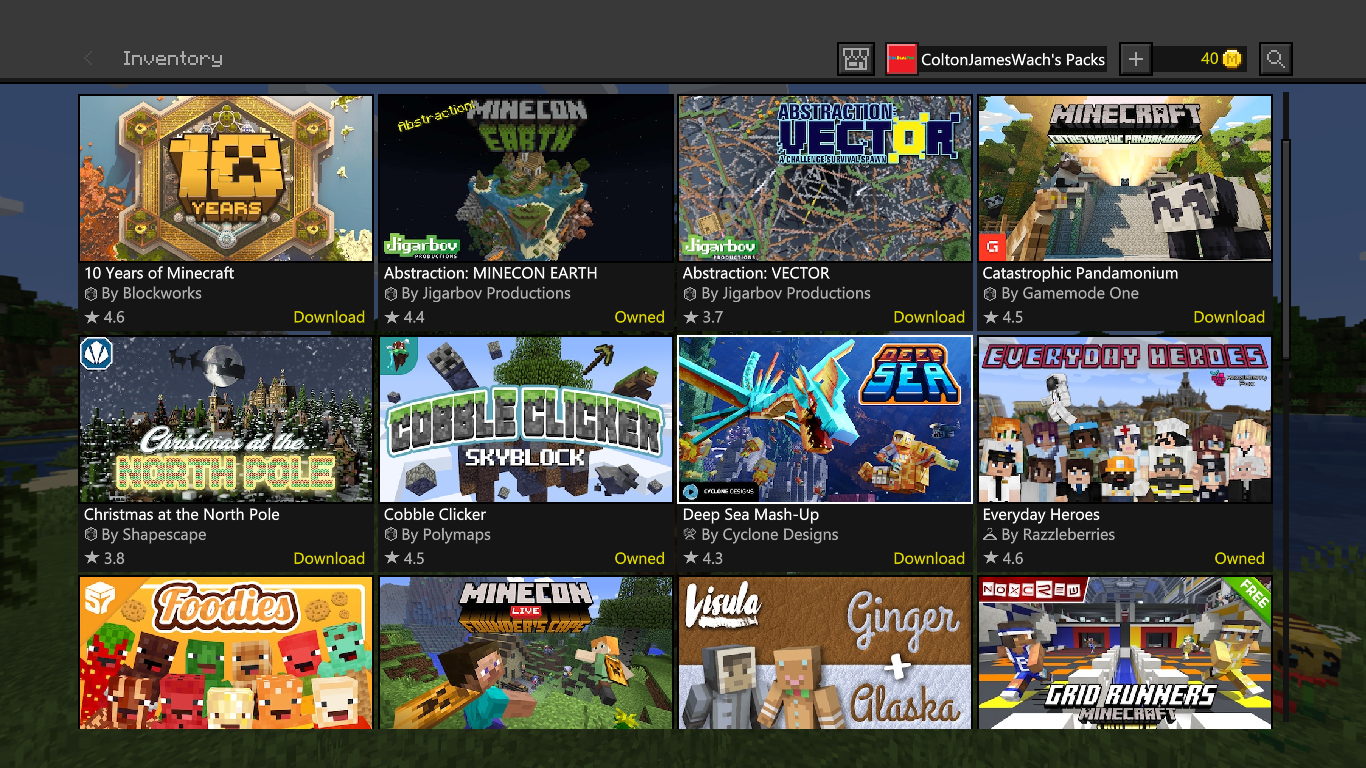Click the skin pack icon beside By Razzleberries
Screen dimensions: 1366x768
pos(990,535)
